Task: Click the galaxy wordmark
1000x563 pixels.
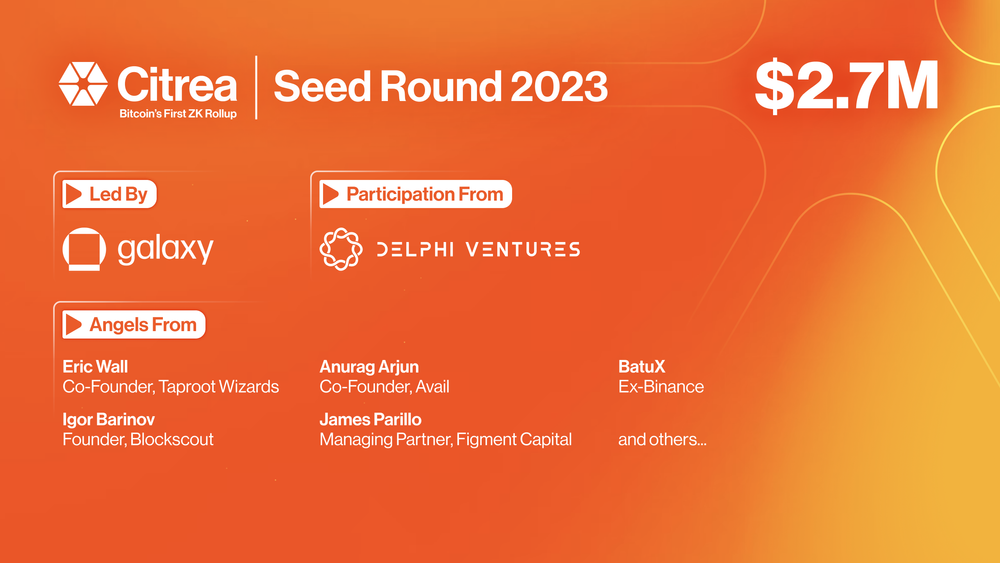Action: [x=165, y=249]
